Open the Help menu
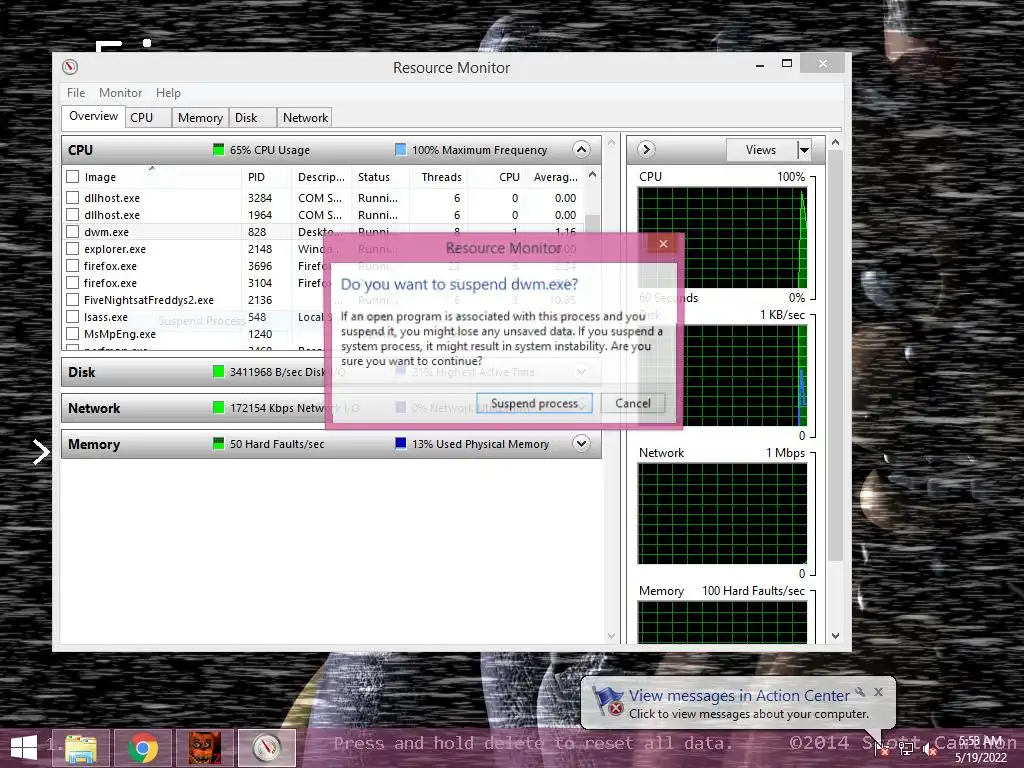The width and height of the screenshot is (1024, 768). point(168,93)
